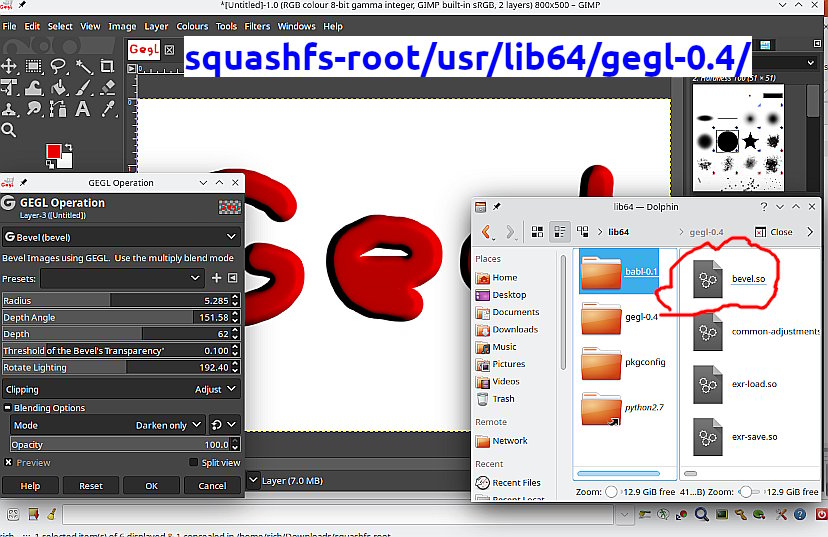Select the bevel.so file
This screenshot has height=537, width=828.
tap(728, 279)
